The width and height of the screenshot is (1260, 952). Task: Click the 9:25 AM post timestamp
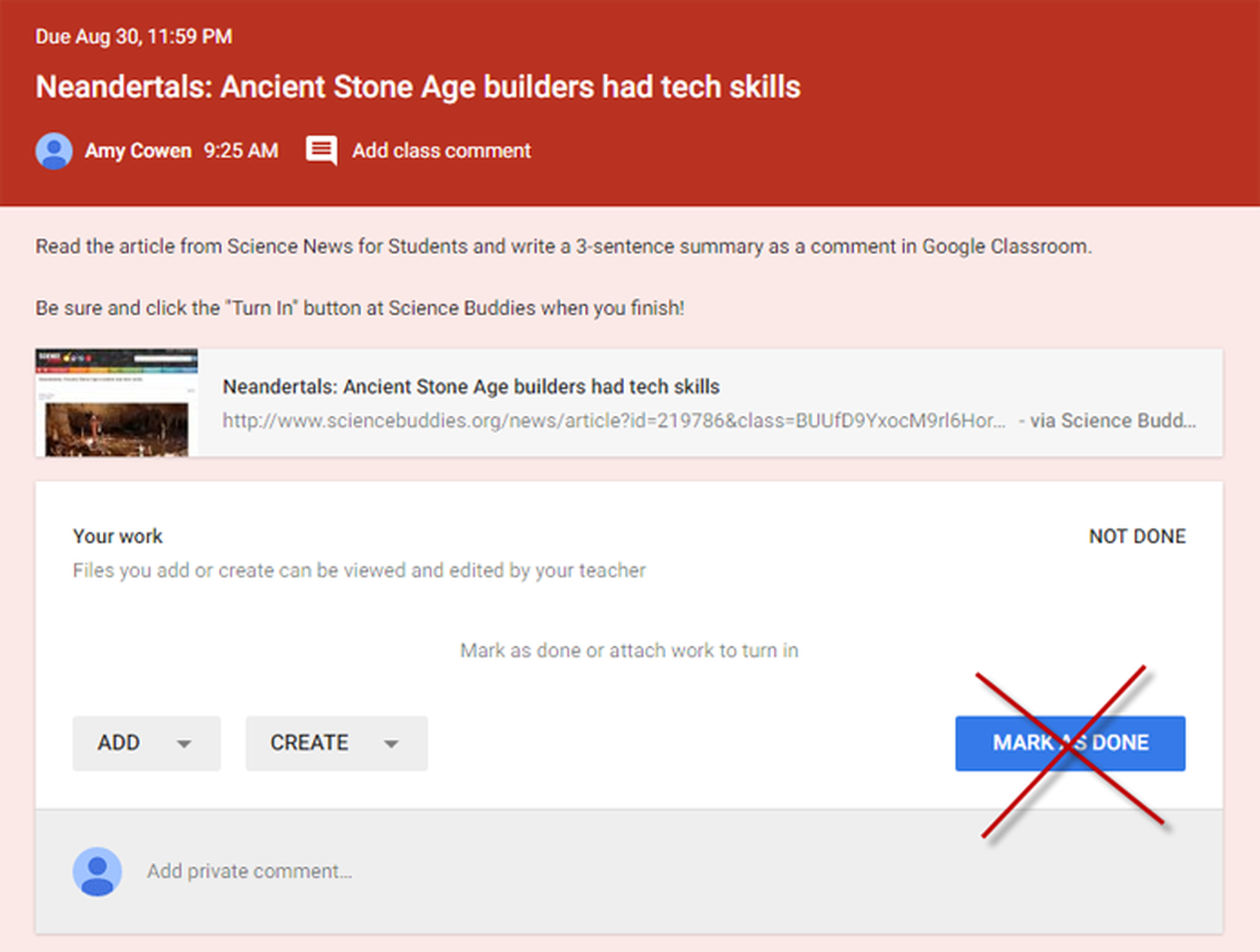tap(241, 151)
